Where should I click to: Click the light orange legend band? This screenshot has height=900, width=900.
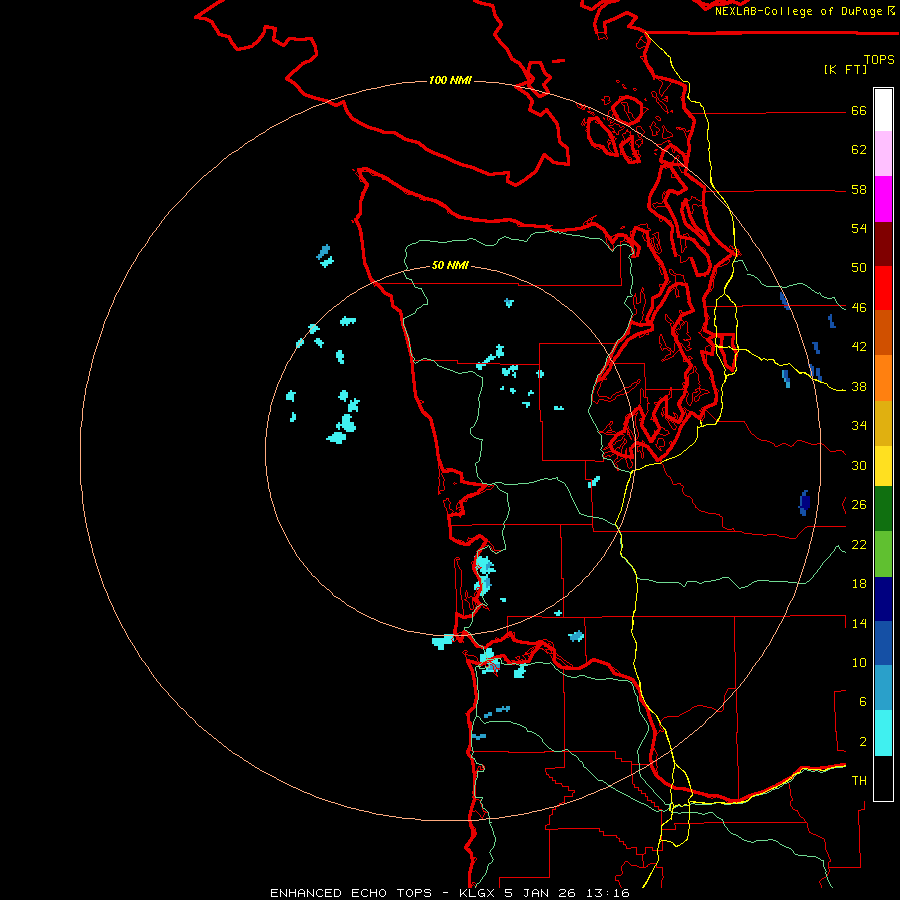[x=883, y=378]
